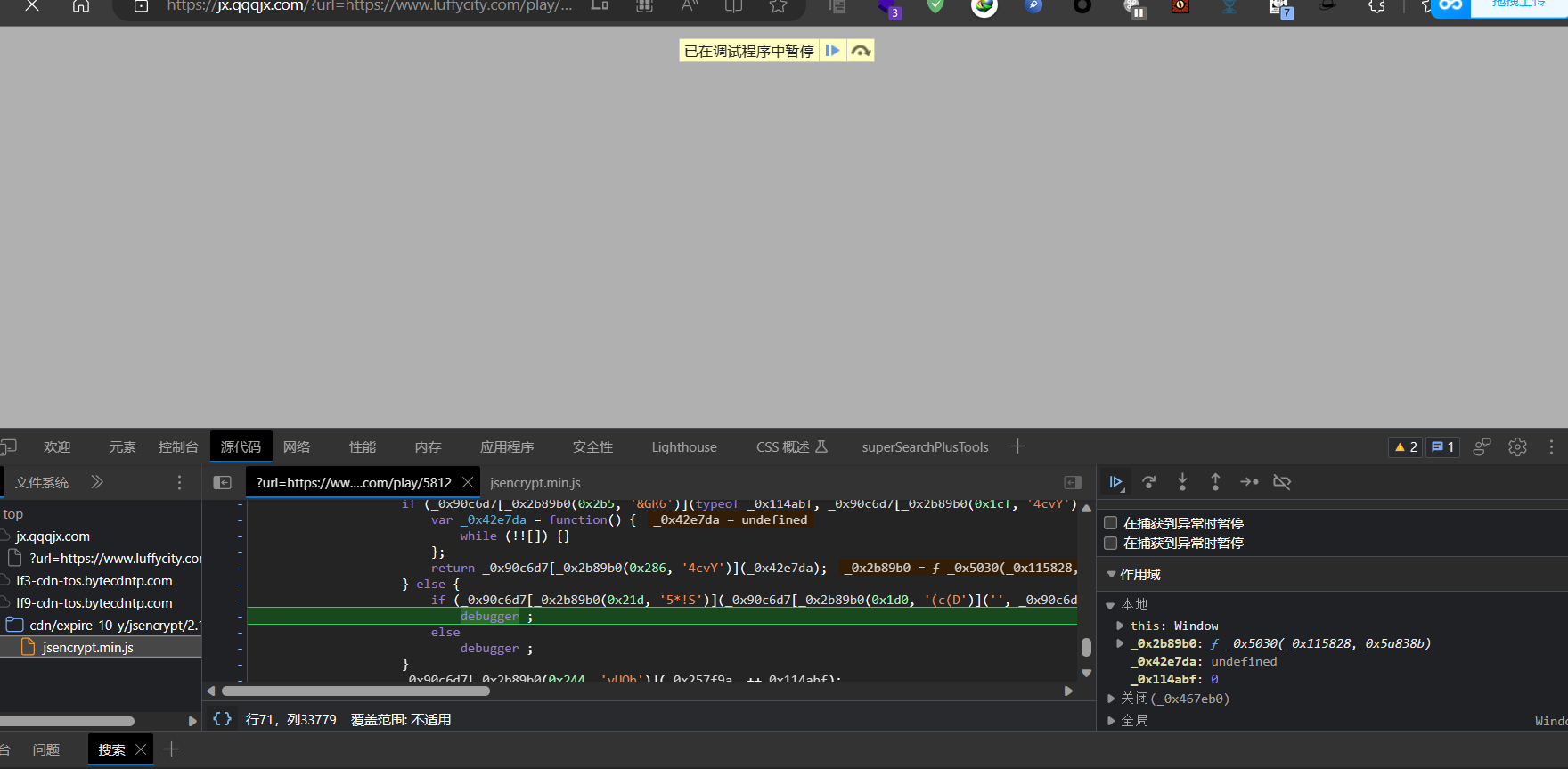The height and width of the screenshot is (769, 1568).
Task: Select lf3-cdn-tos.bytecdntp.com tree entry
Action: coord(94,581)
